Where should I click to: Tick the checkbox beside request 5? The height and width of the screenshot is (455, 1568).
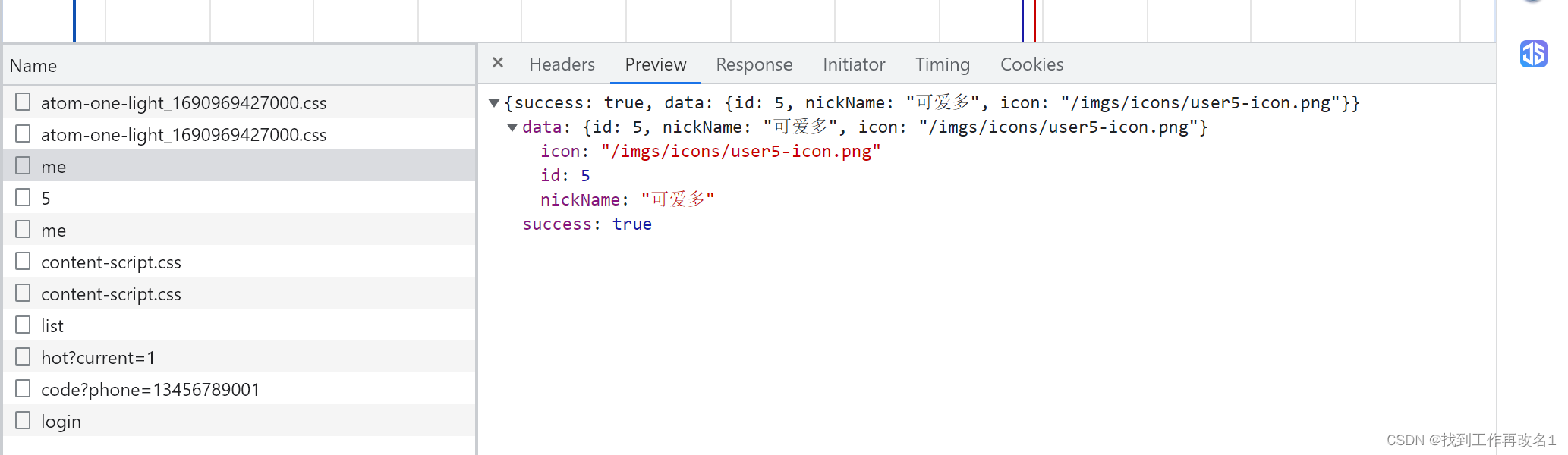click(24, 197)
